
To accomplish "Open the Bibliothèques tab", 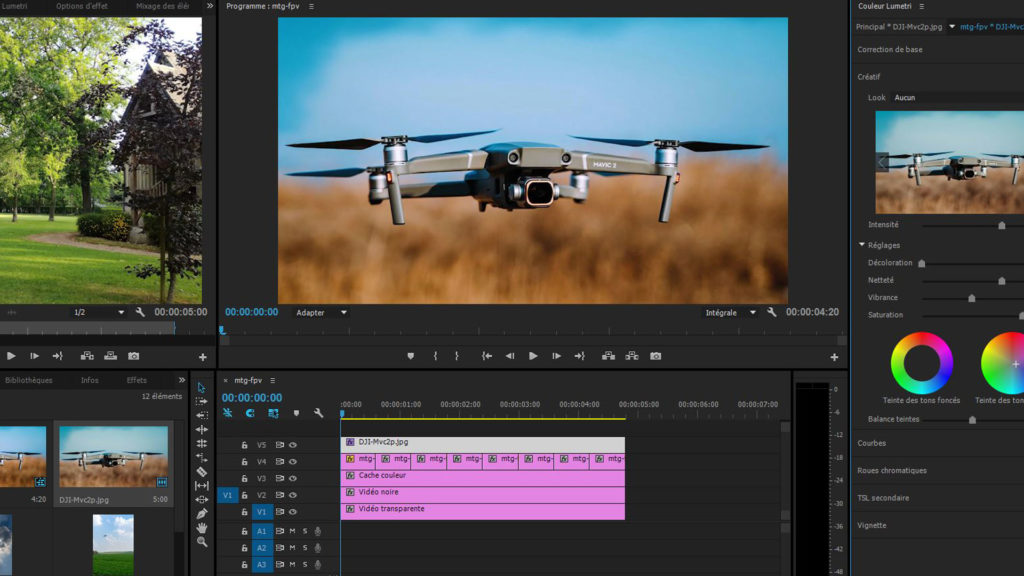I will point(29,380).
